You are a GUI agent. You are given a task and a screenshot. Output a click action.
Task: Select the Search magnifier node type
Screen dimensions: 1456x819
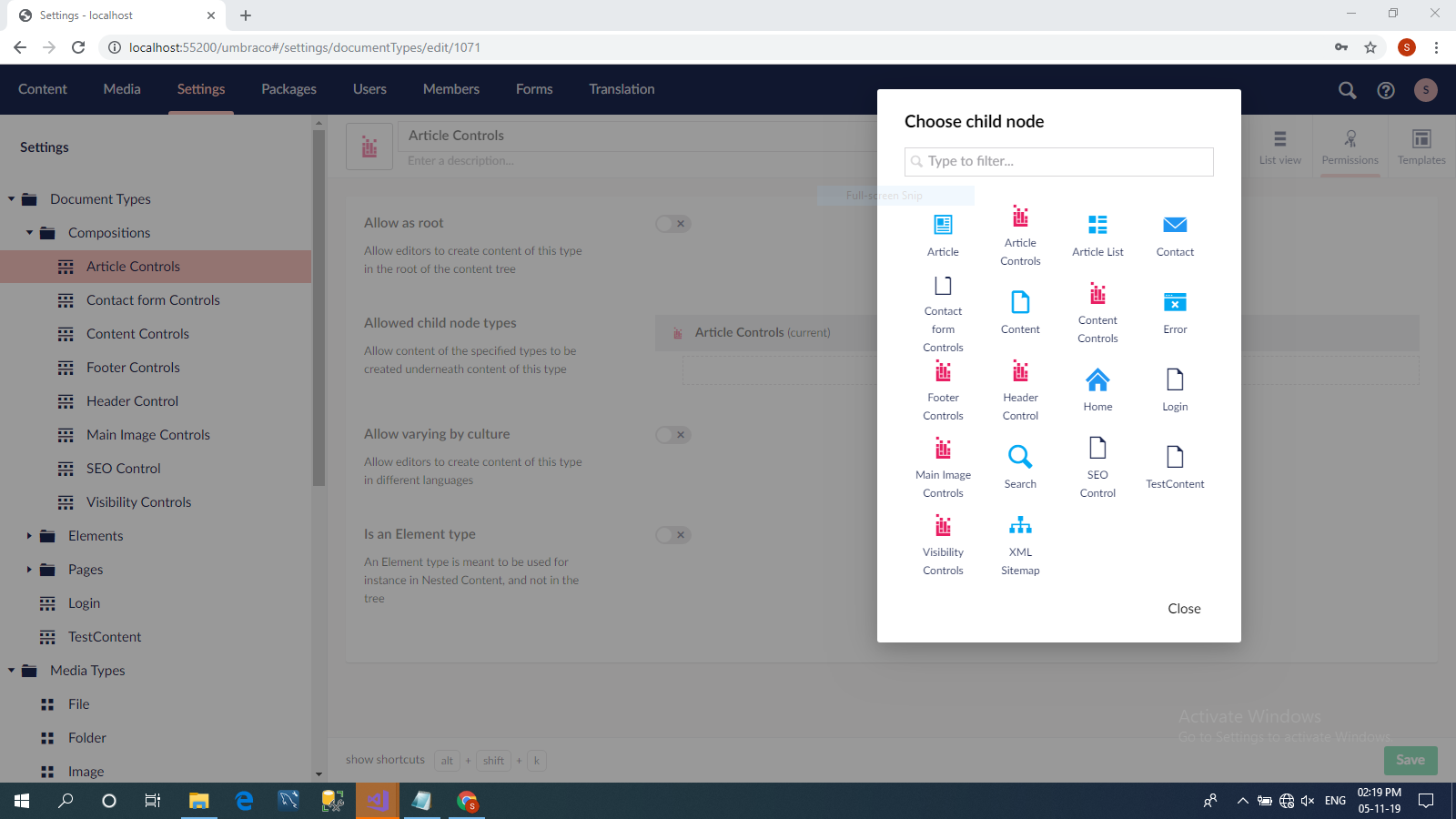pos(1020,467)
